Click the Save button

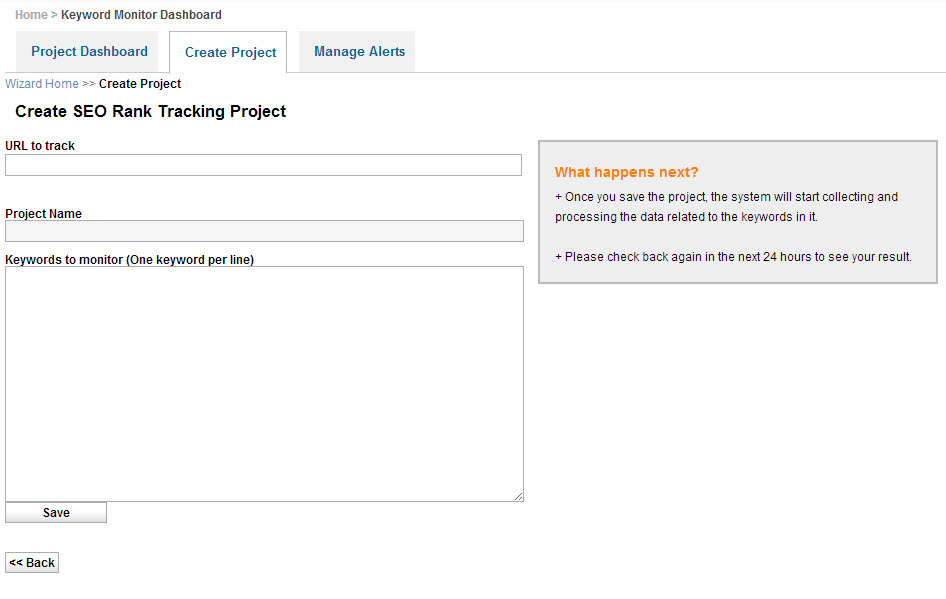(56, 513)
